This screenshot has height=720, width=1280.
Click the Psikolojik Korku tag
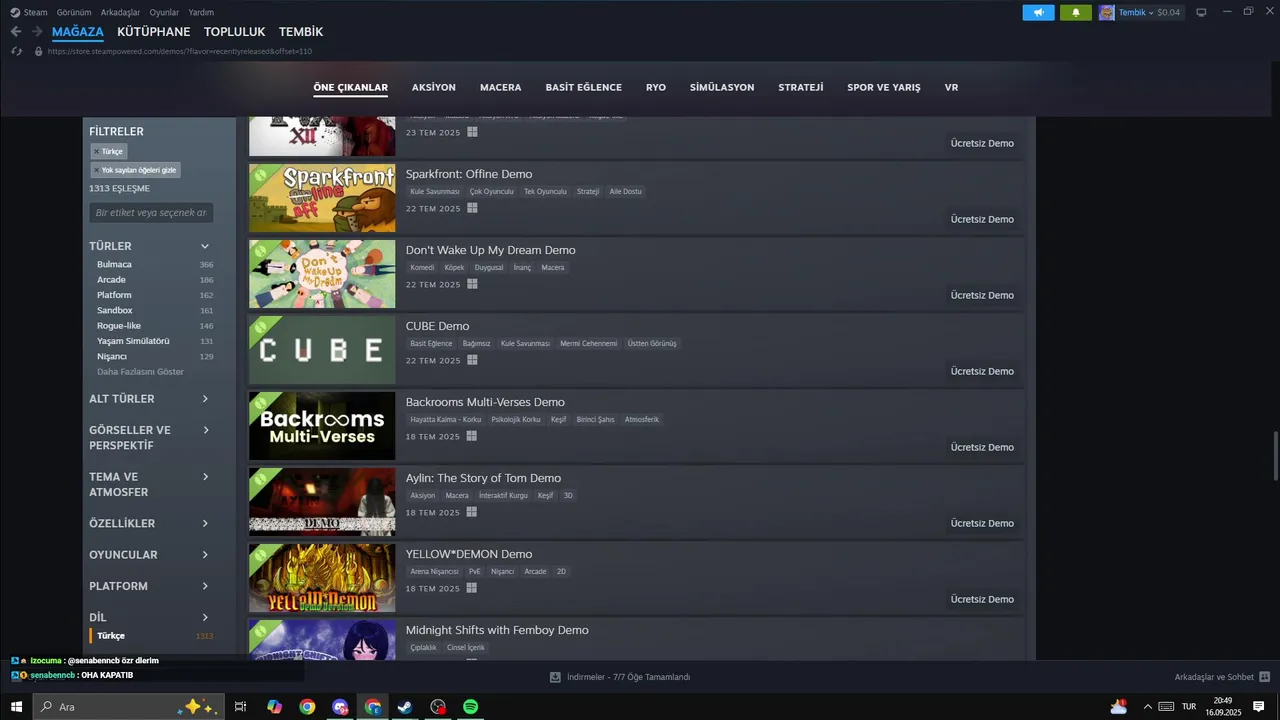pos(516,419)
